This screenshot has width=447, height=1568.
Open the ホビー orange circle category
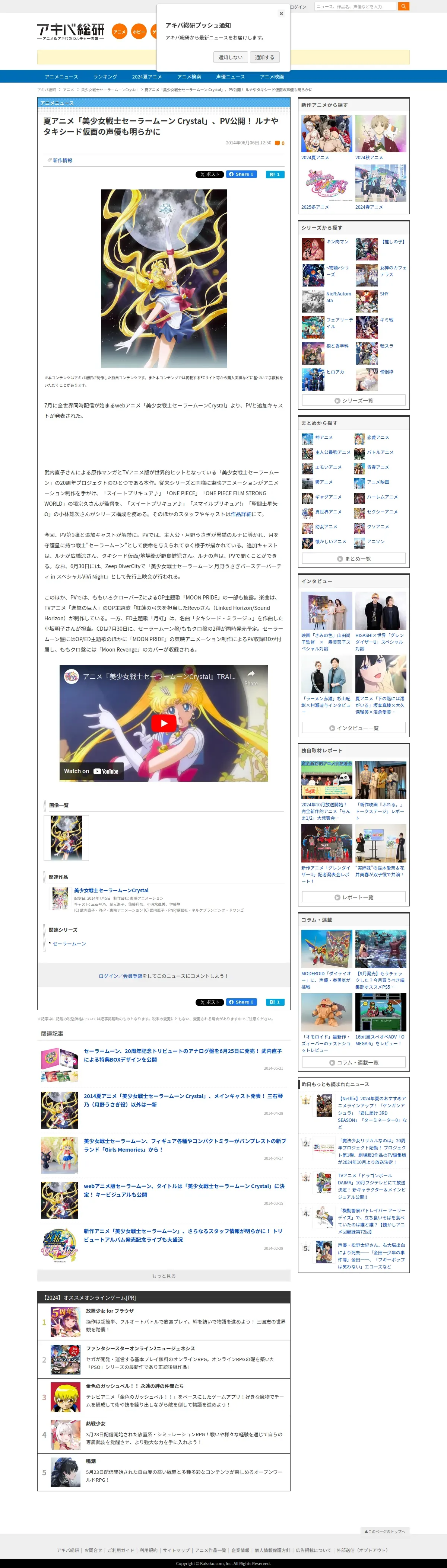pyautogui.click(x=139, y=31)
